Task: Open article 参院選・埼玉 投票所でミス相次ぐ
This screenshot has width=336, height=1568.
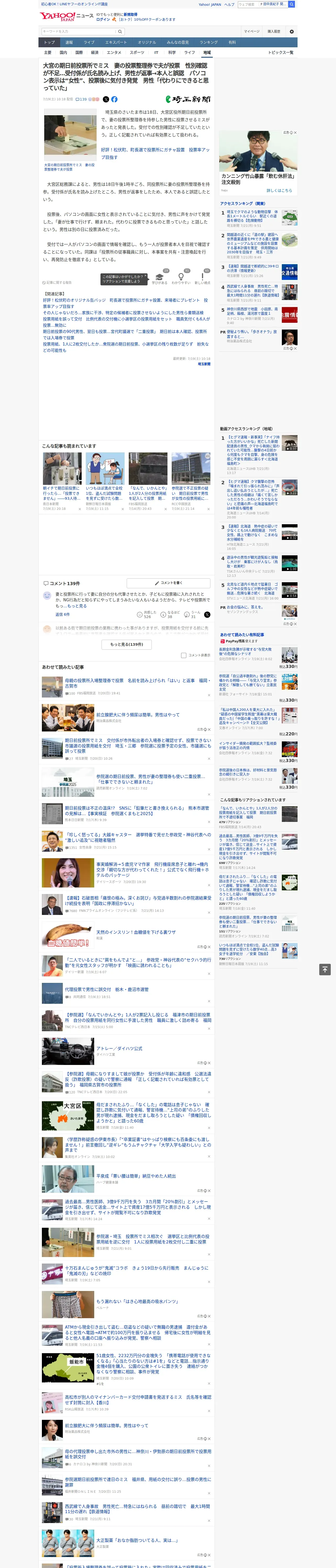Action: pos(153,1239)
